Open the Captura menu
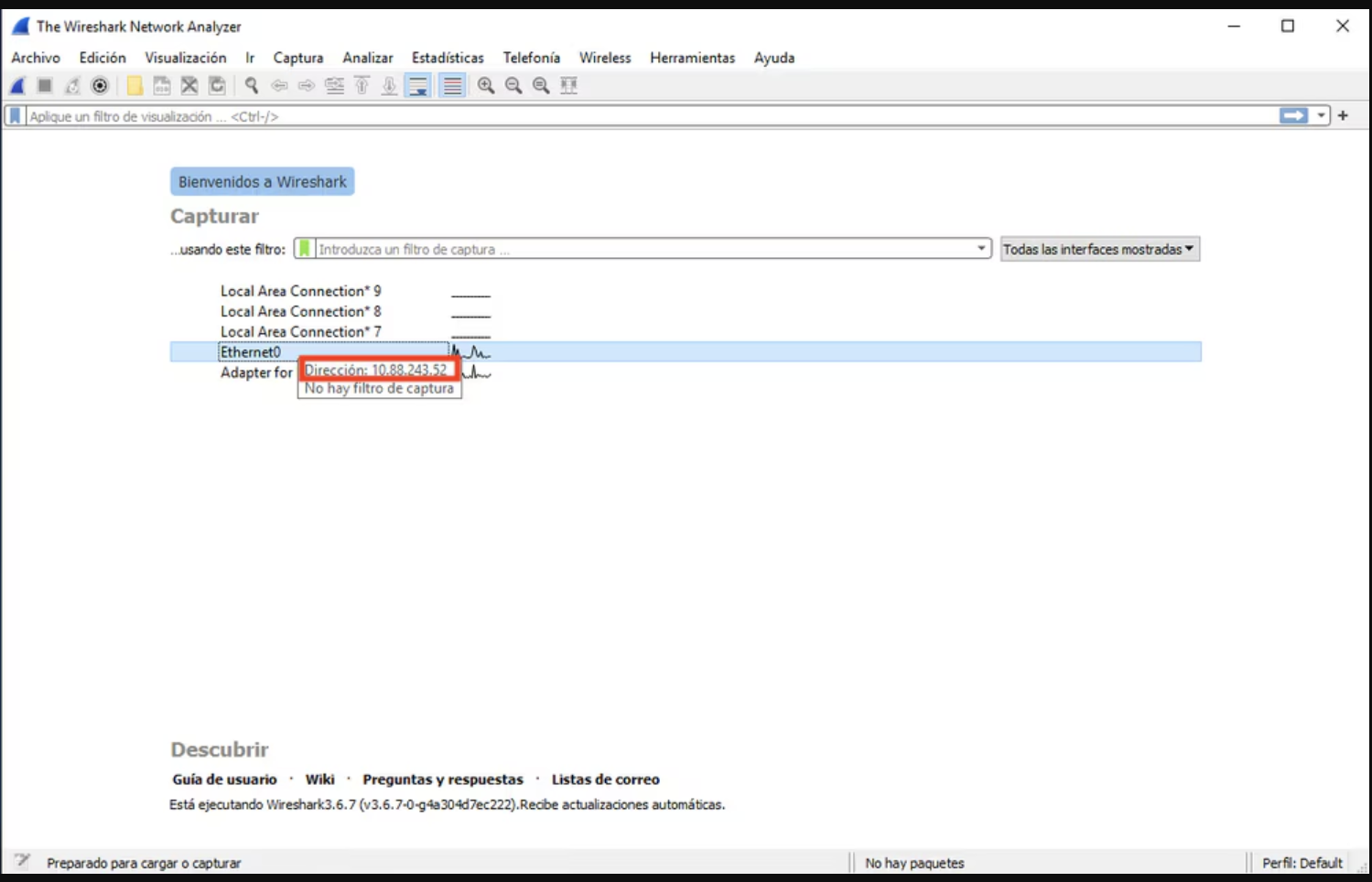The width and height of the screenshot is (1372, 882). click(x=297, y=58)
